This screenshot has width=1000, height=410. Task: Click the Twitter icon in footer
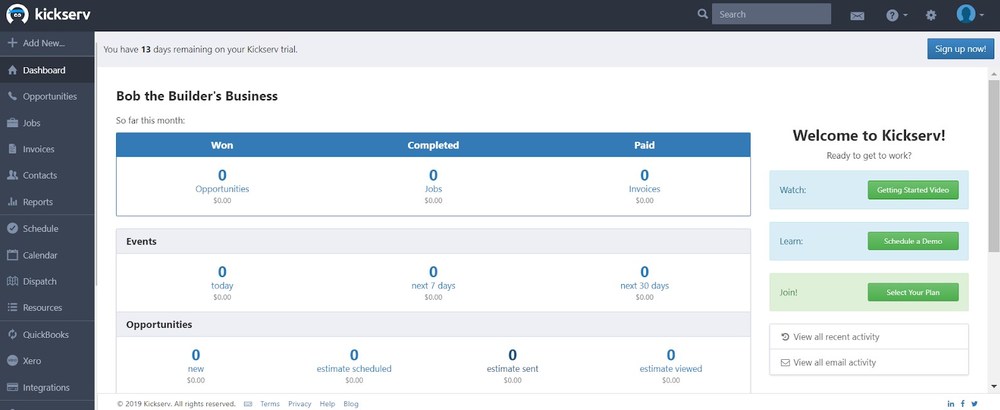974,403
